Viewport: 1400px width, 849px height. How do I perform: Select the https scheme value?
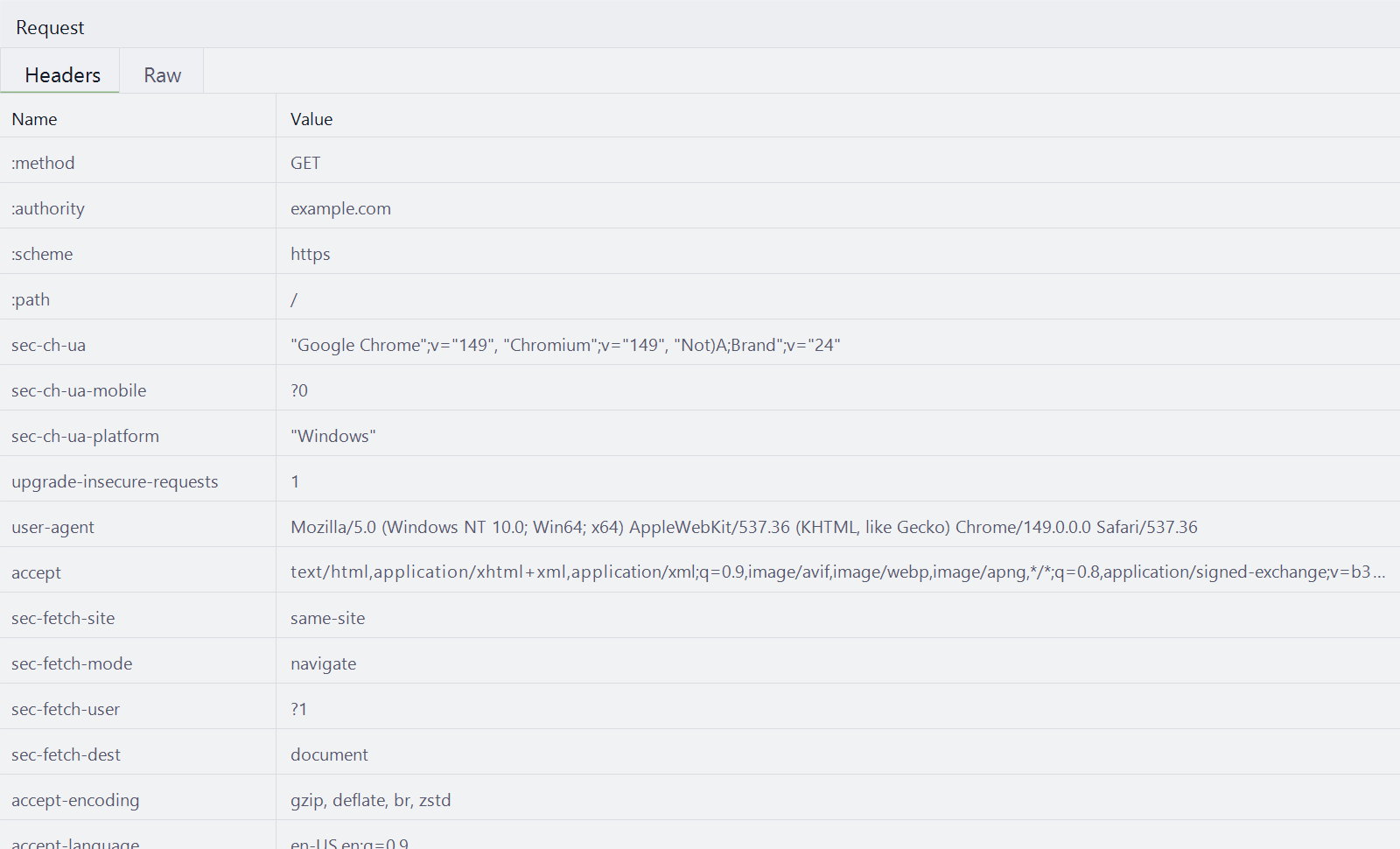coord(310,254)
